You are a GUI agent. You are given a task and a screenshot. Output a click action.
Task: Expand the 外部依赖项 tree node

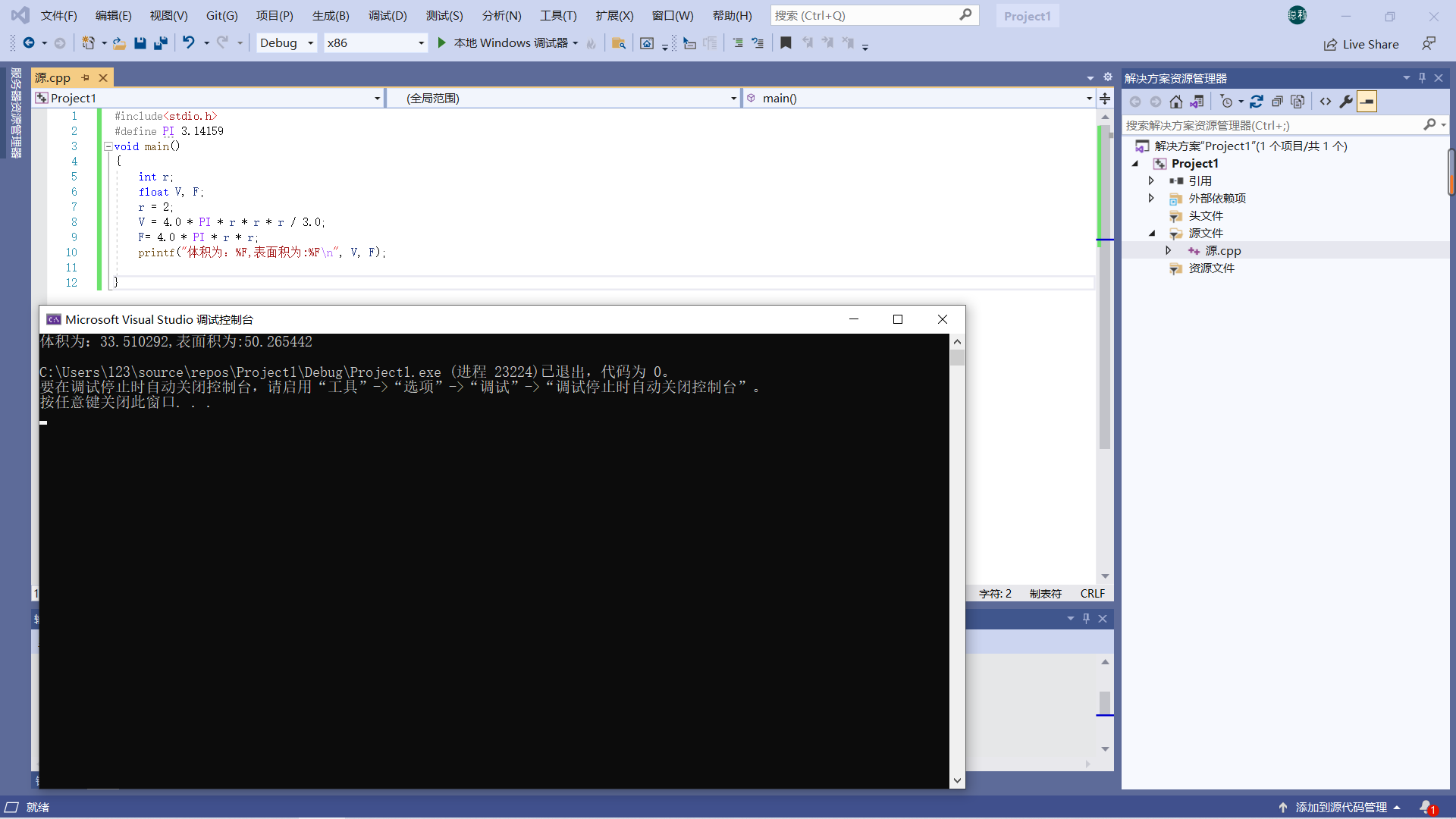1151,198
